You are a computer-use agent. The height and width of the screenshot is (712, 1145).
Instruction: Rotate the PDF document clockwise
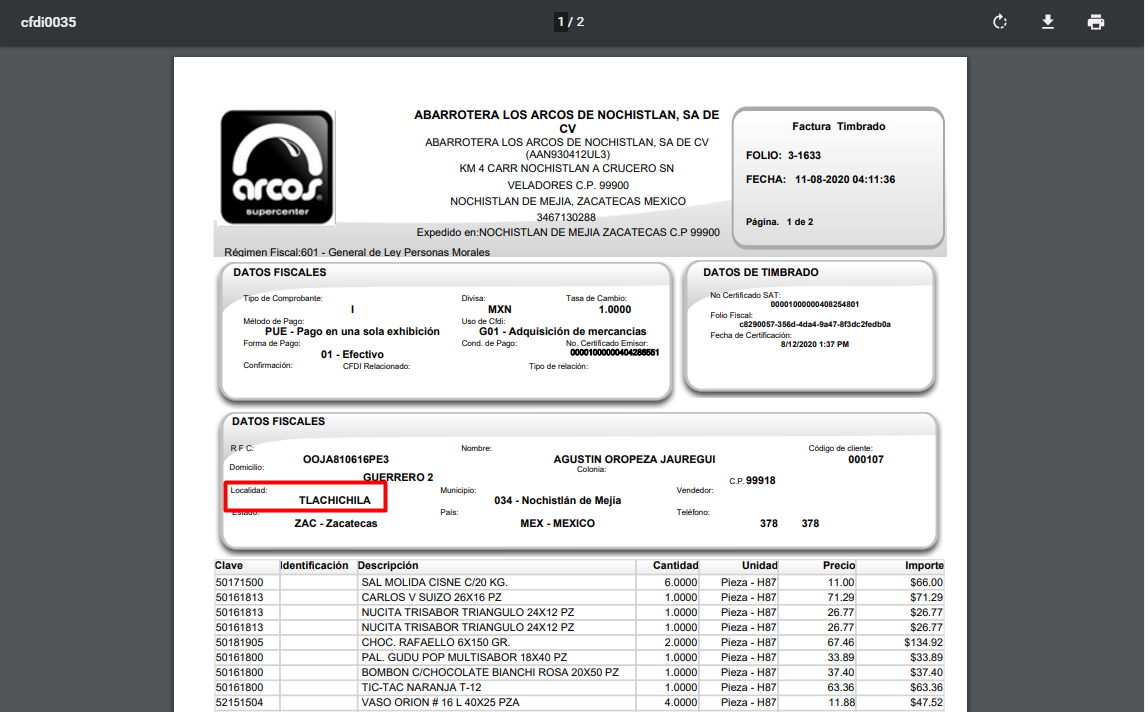1000,22
